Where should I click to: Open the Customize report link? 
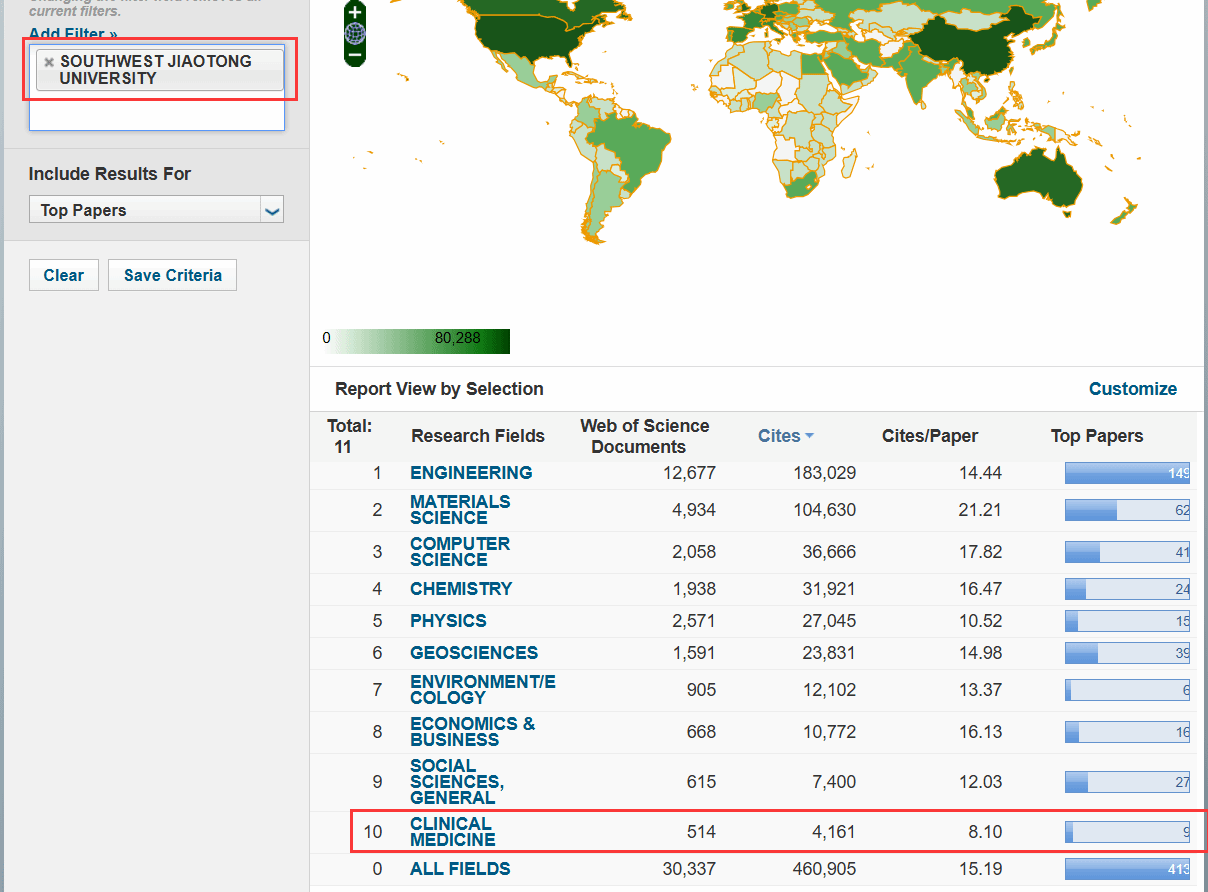(x=1132, y=389)
